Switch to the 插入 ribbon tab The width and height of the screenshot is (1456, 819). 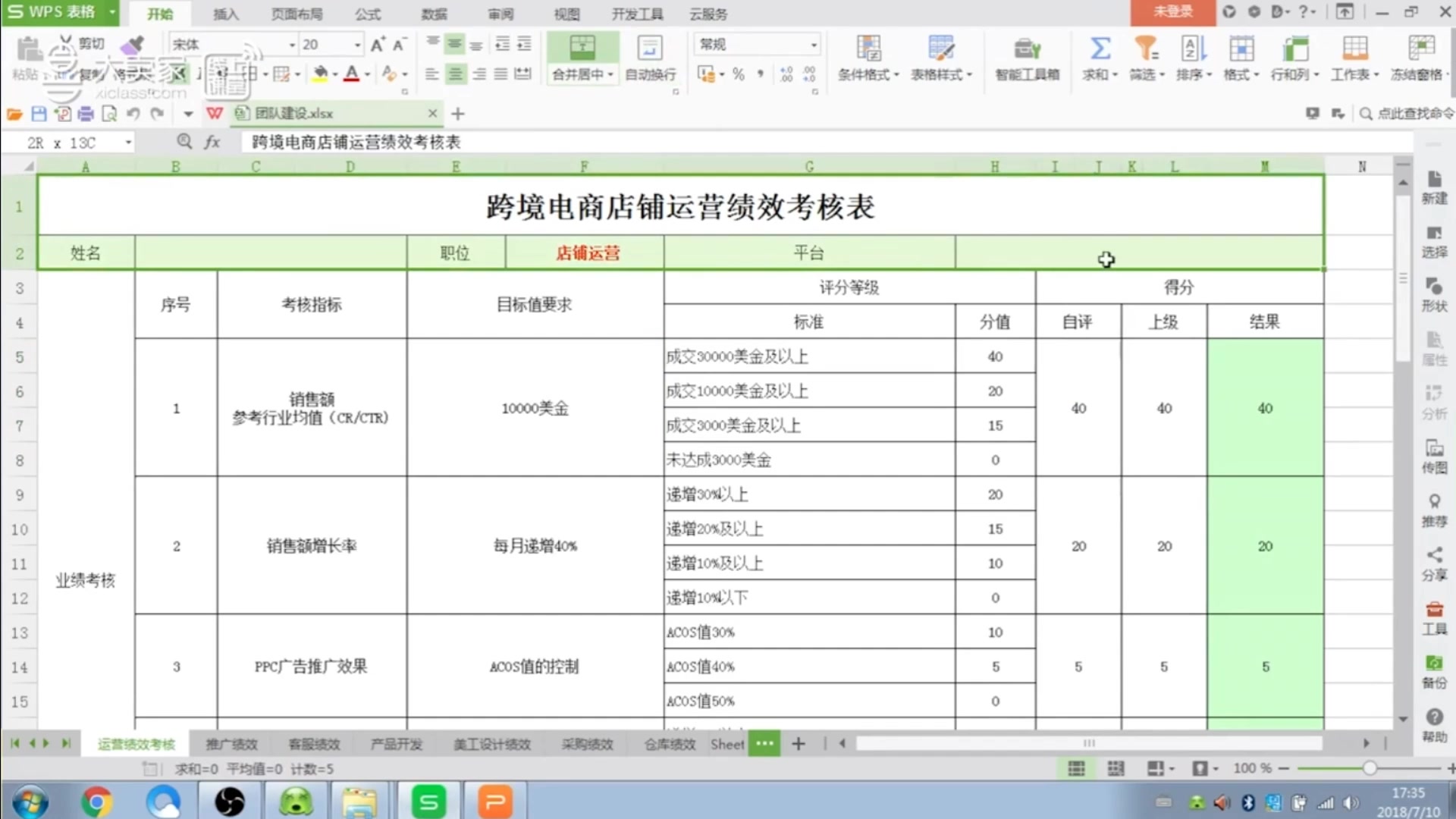coord(225,14)
